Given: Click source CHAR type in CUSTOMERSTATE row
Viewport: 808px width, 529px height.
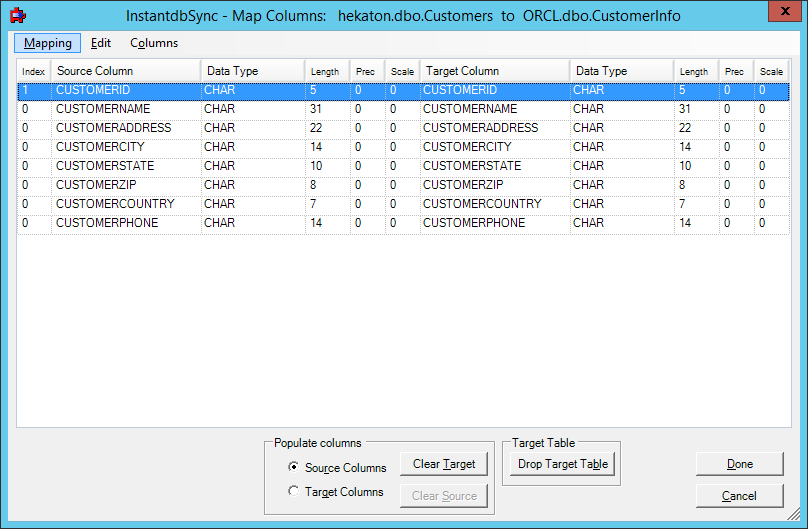Looking at the screenshot, I should (x=220, y=166).
